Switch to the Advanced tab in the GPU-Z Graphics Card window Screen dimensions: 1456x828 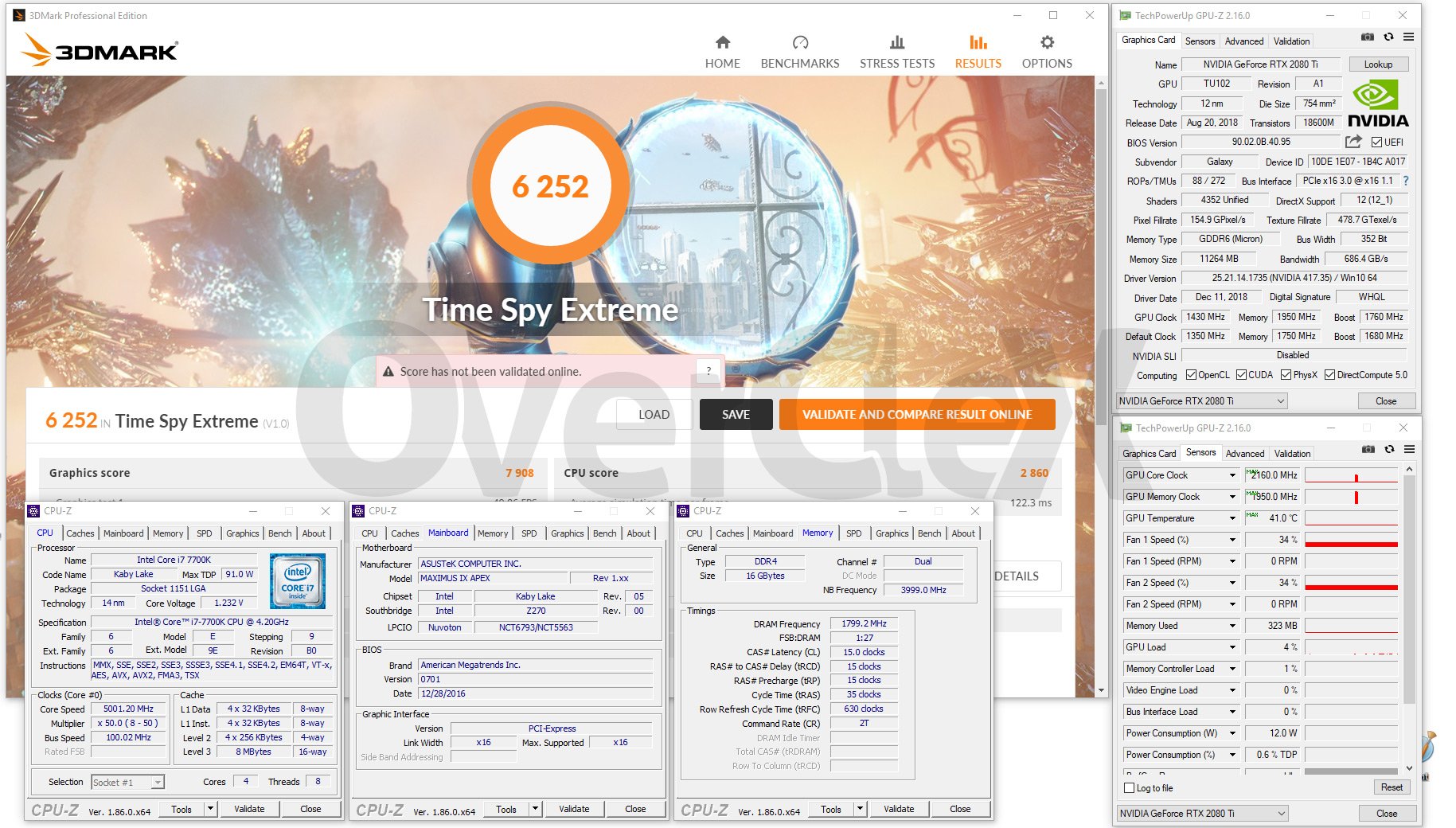(1243, 41)
